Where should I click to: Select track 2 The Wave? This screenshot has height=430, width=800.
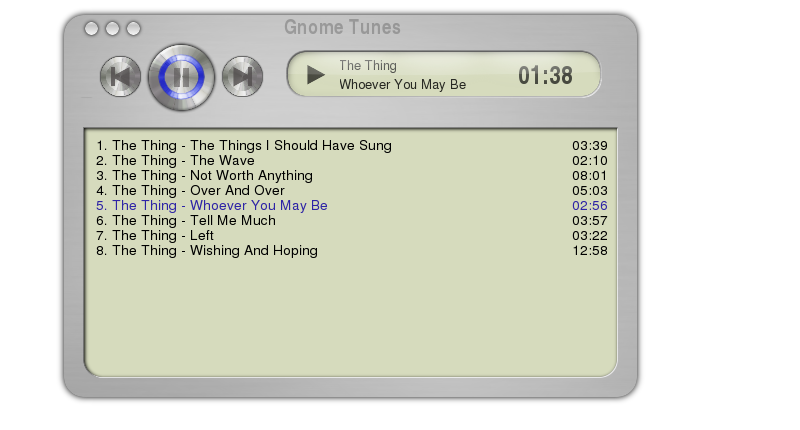(352, 160)
